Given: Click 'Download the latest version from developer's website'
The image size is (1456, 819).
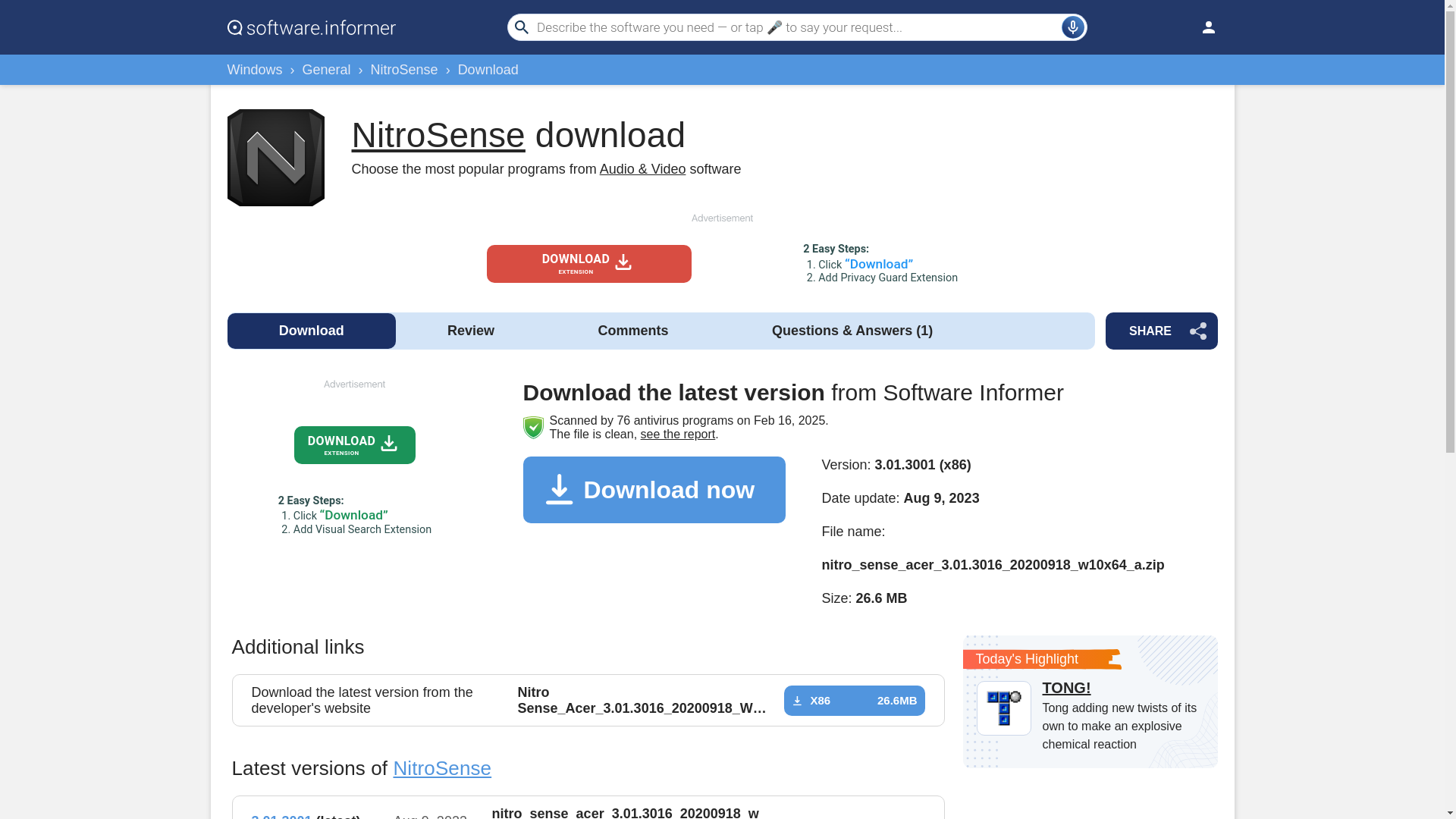Looking at the screenshot, I should 362,700.
